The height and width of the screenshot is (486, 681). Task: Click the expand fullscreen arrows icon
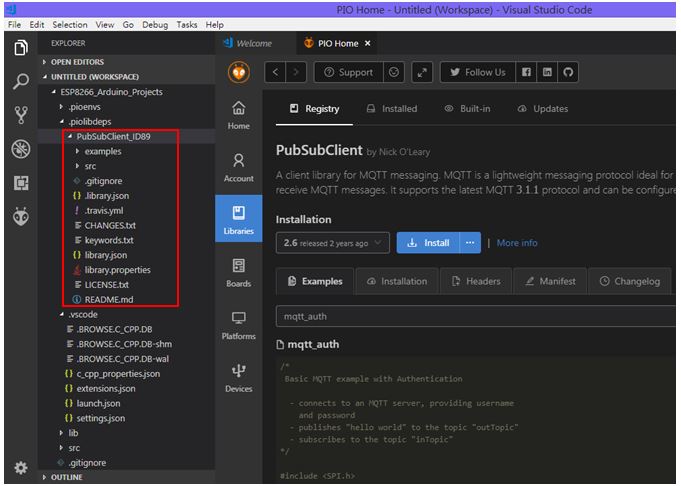pyautogui.click(x=422, y=72)
